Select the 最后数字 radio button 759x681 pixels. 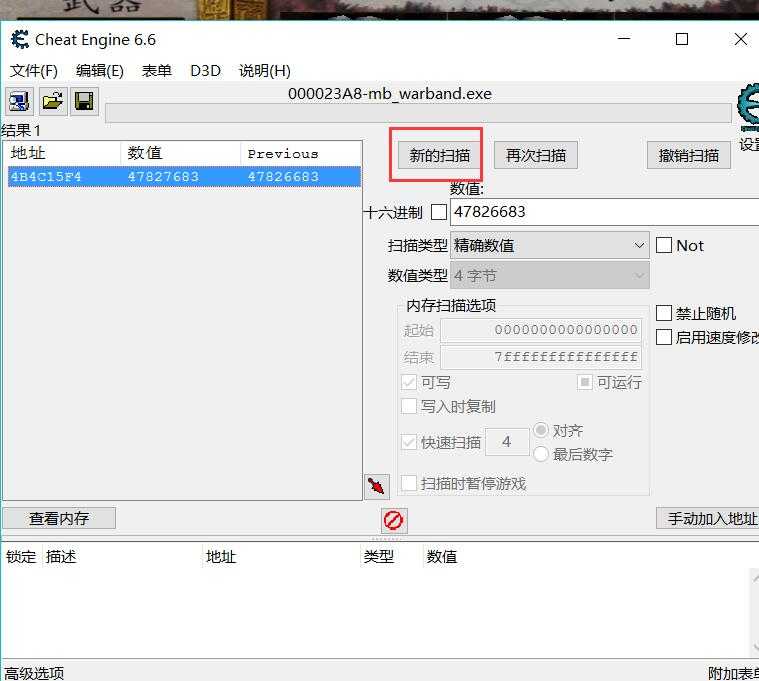[x=541, y=454]
